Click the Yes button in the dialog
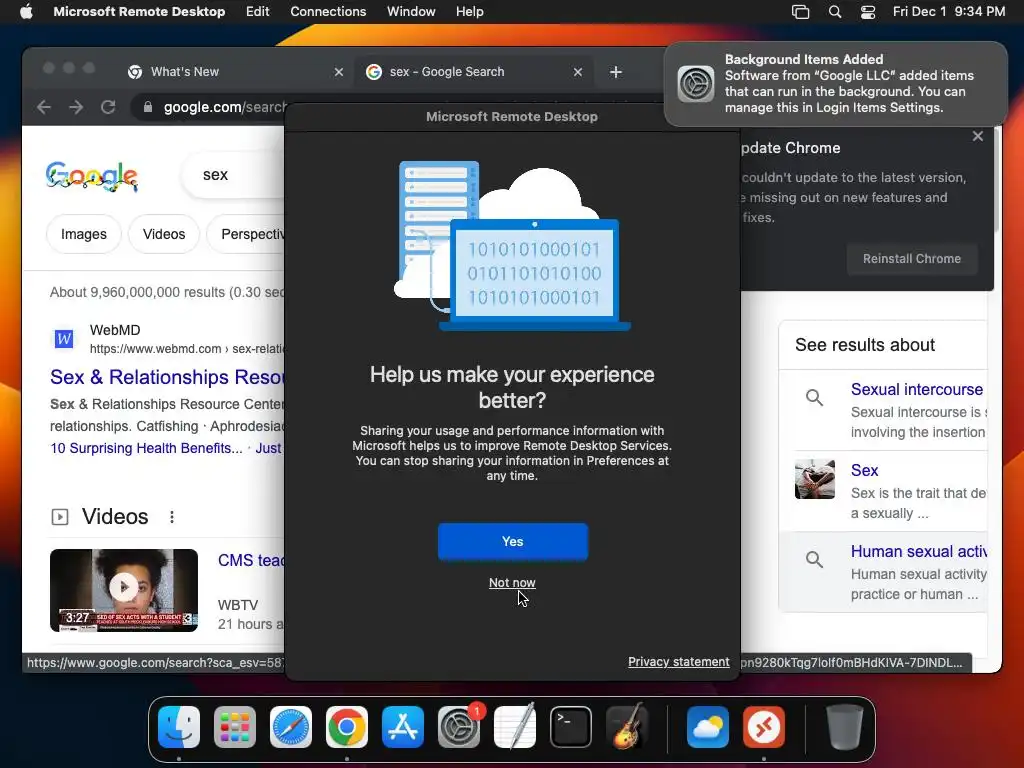The height and width of the screenshot is (768, 1024). pyautogui.click(x=513, y=541)
